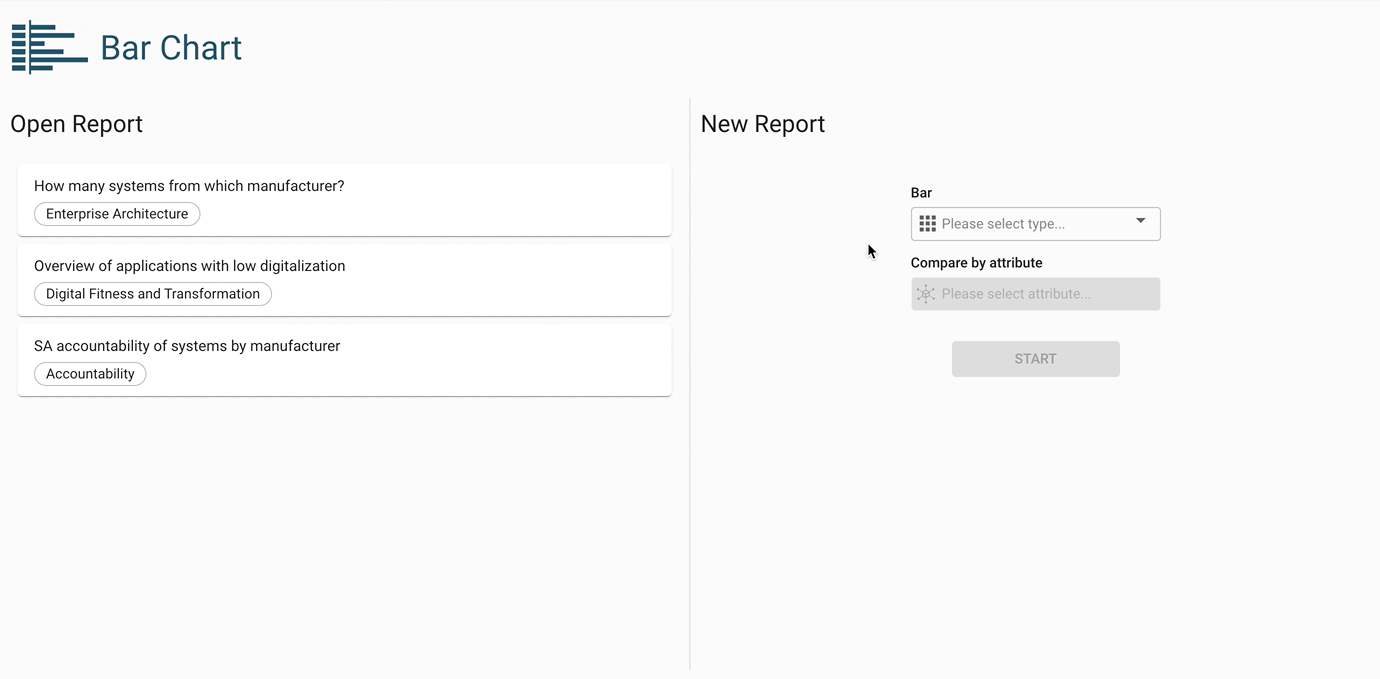
Task: Open the "Please select attribute..." combo box
Action: click(1035, 294)
